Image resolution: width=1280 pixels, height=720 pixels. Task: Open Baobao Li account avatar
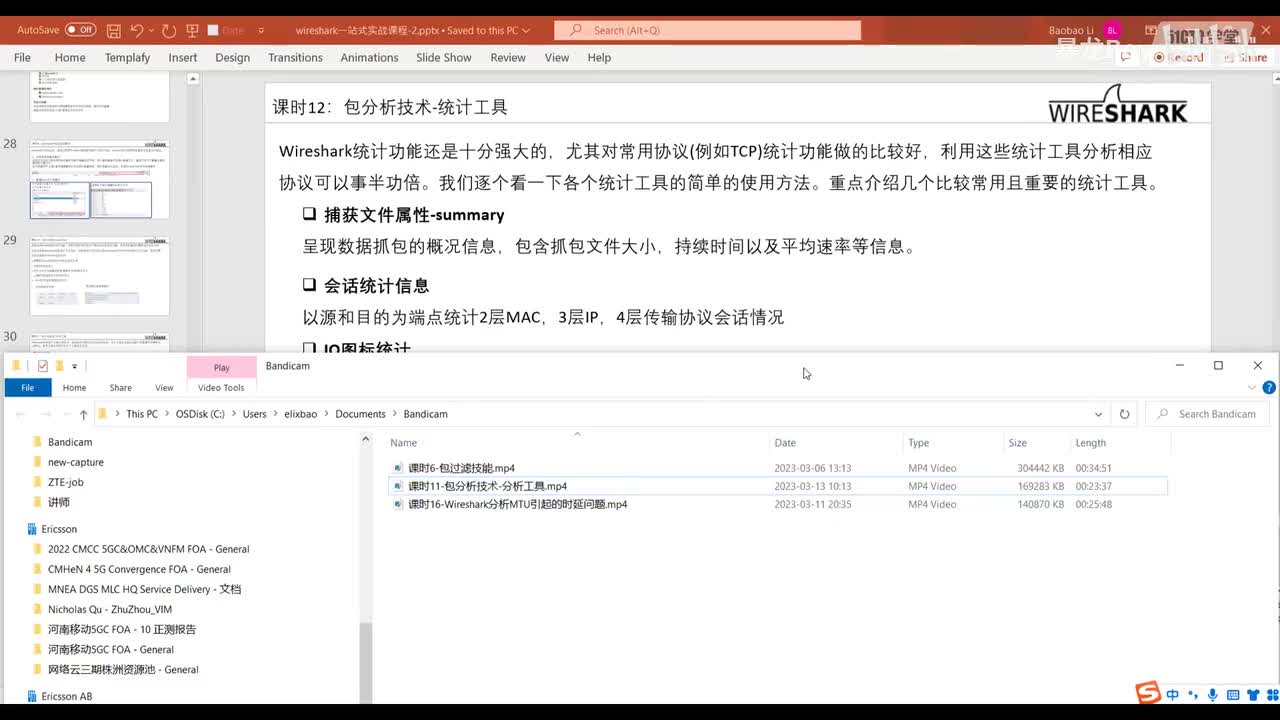1113,30
